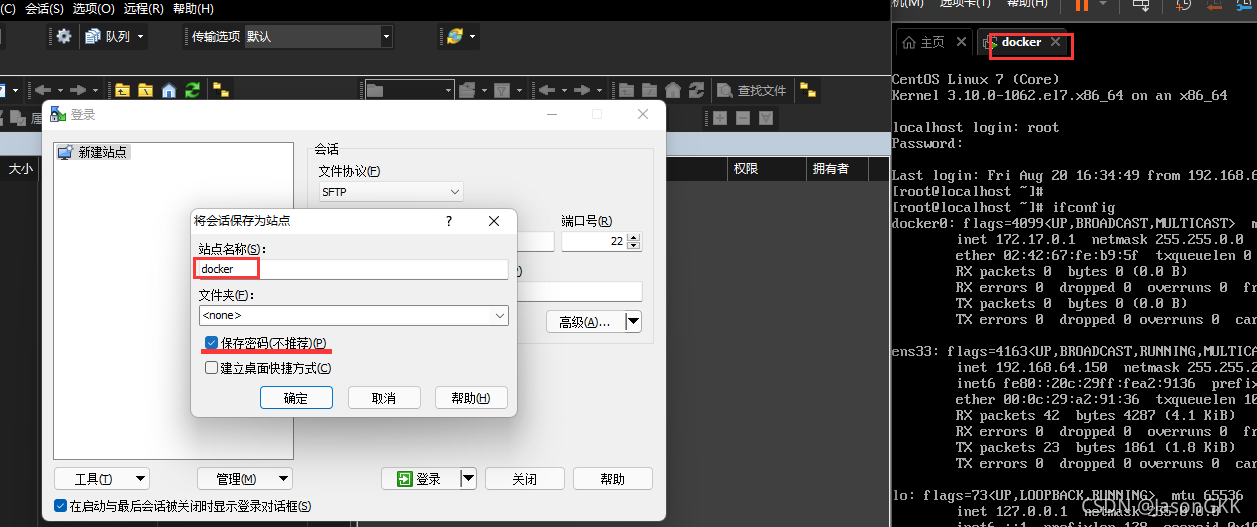Expand the arrow beside the Login (登录) button

click(x=468, y=479)
